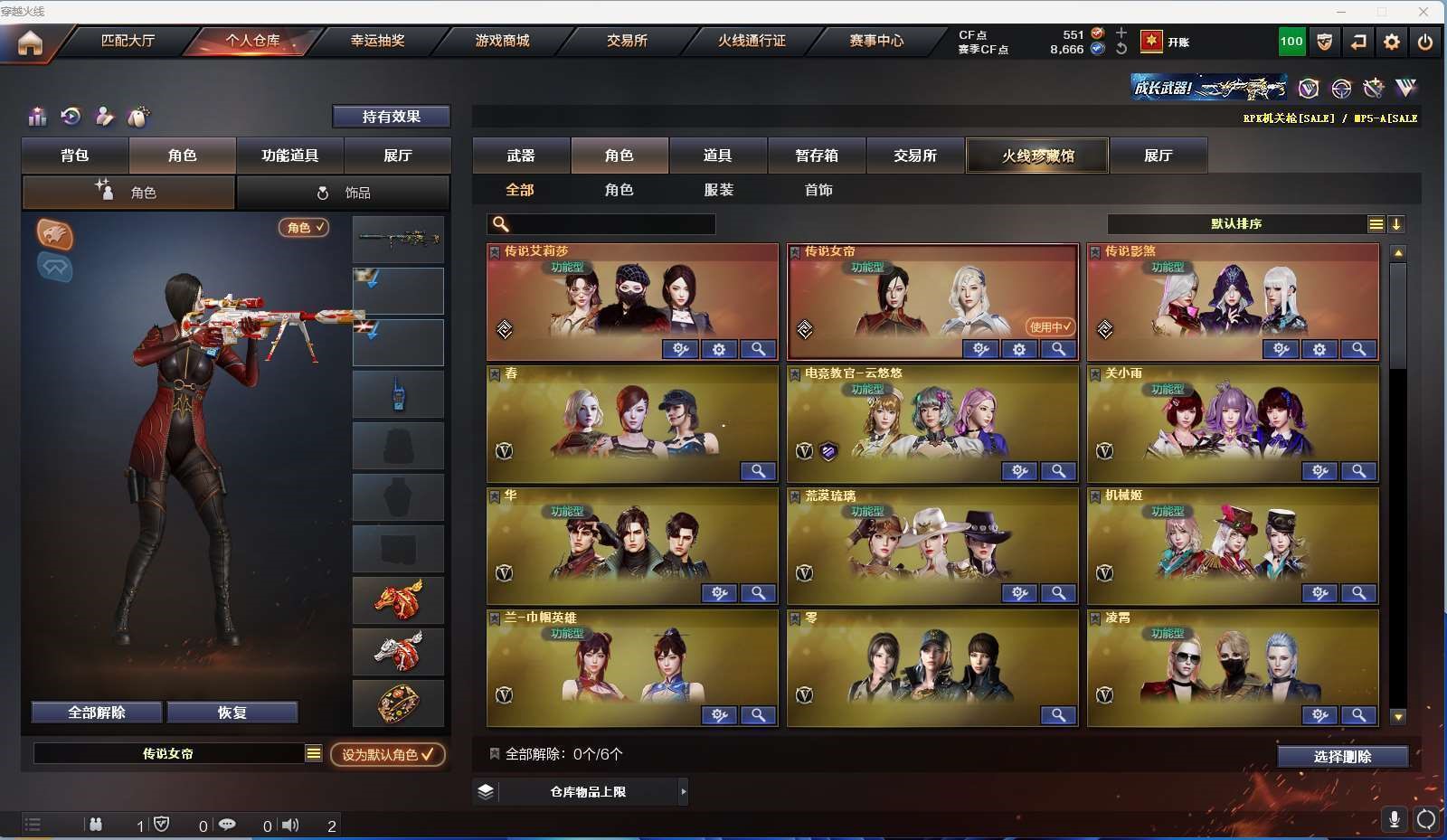Click the search magnifier icon
The width and height of the screenshot is (1447, 840).
[500, 224]
